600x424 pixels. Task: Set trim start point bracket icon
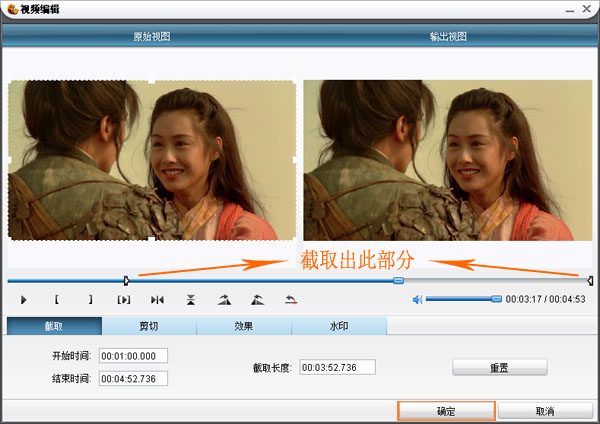[57, 300]
